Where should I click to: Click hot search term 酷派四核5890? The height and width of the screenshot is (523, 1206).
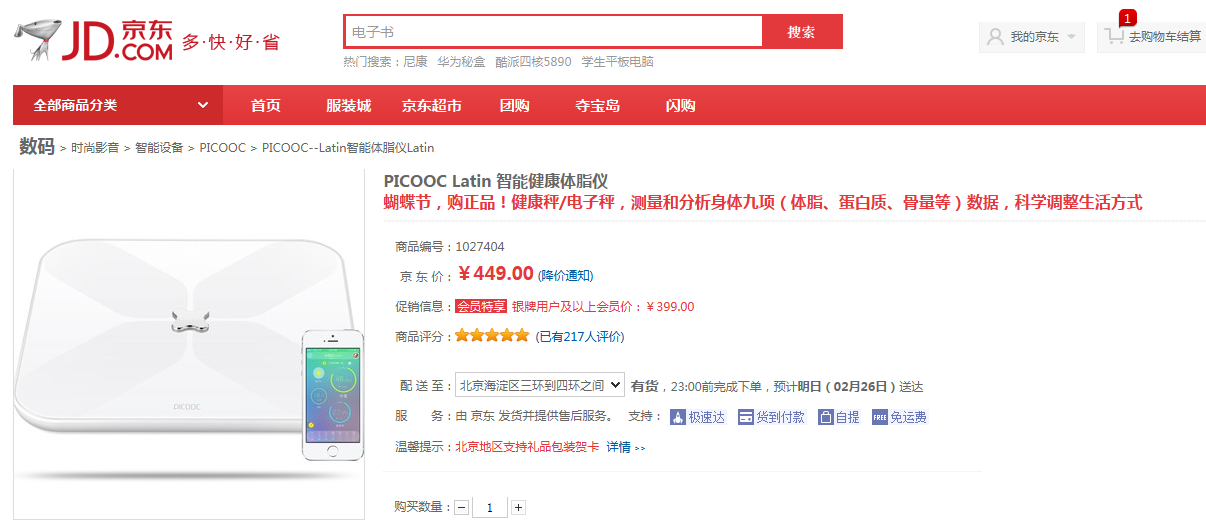click(534, 62)
